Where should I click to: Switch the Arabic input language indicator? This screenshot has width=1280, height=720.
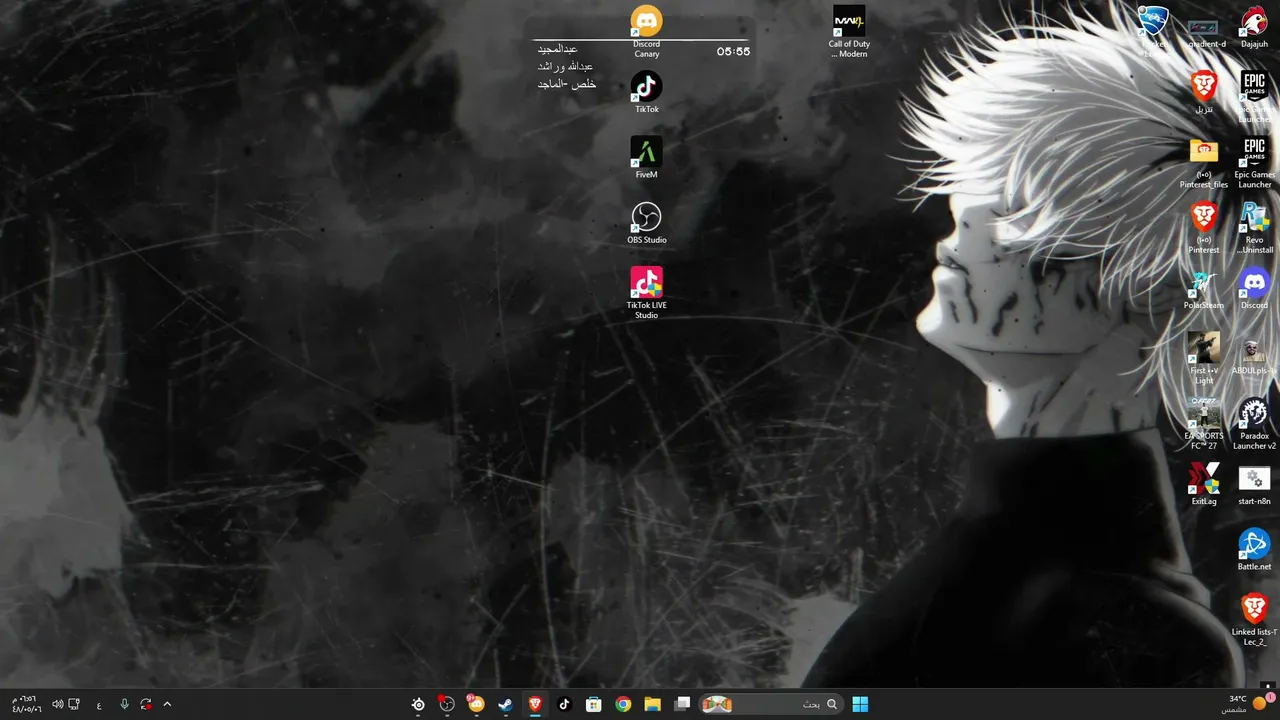point(99,704)
